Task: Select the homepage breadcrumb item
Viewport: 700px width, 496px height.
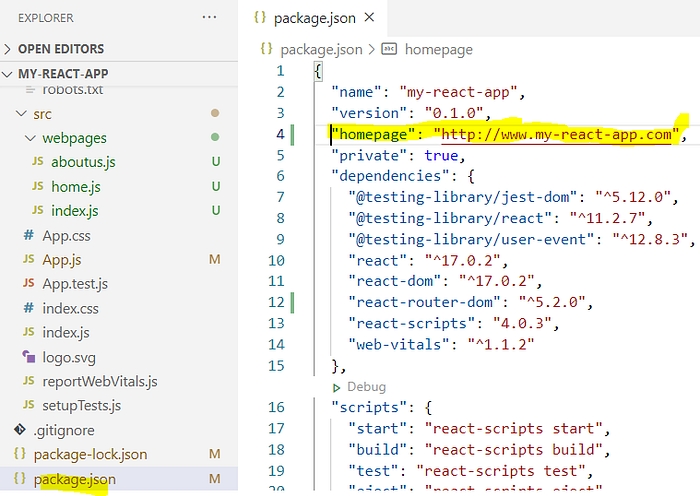Action: point(438,48)
